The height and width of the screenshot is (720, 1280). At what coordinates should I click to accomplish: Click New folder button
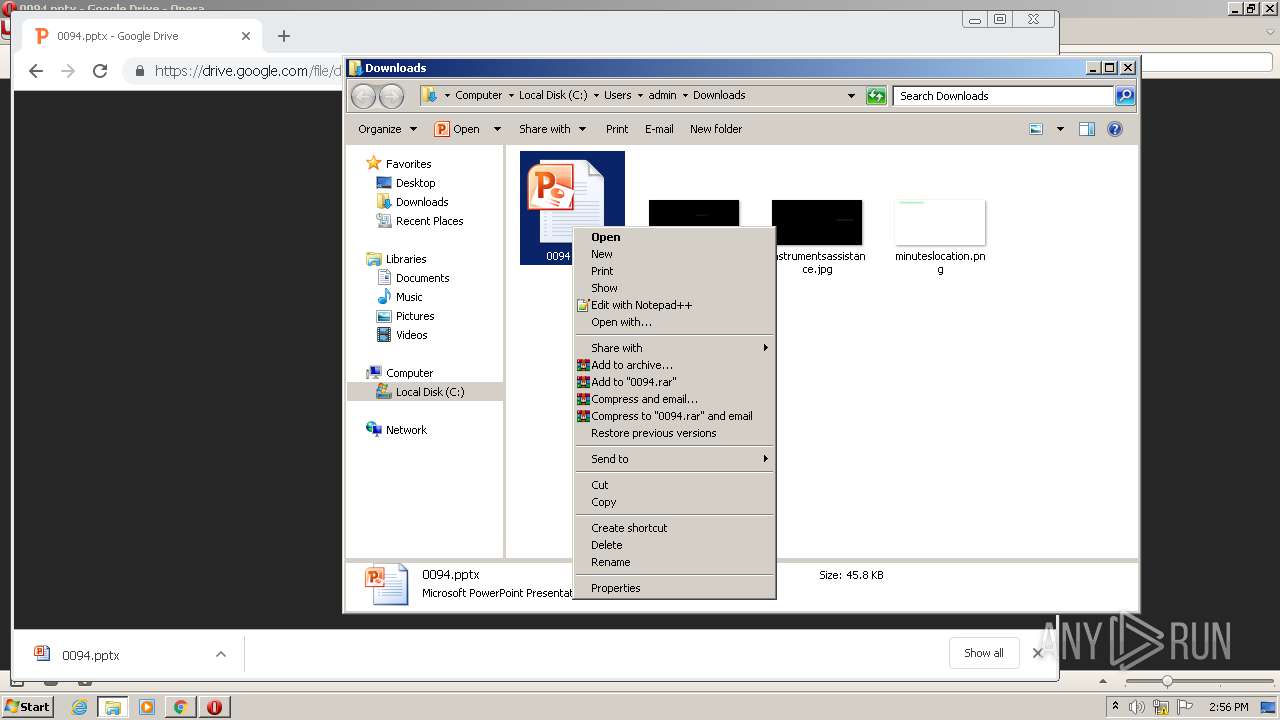[x=716, y=129]
